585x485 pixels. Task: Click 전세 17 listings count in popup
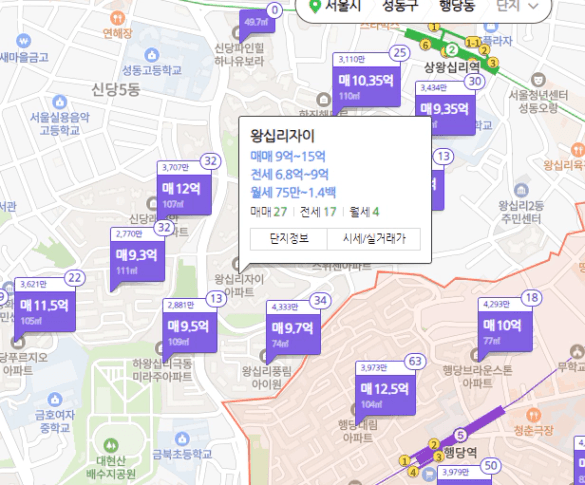(x=318, y=212)
